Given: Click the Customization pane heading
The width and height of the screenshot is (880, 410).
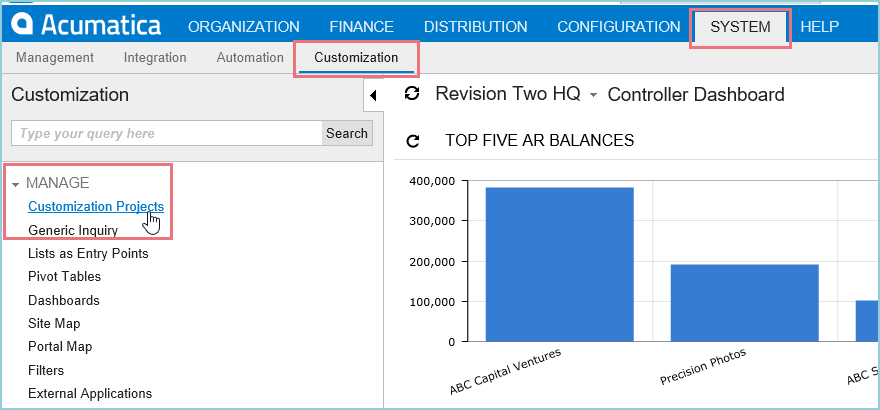Looking at the screenshot, I should [x=70, y=95].
